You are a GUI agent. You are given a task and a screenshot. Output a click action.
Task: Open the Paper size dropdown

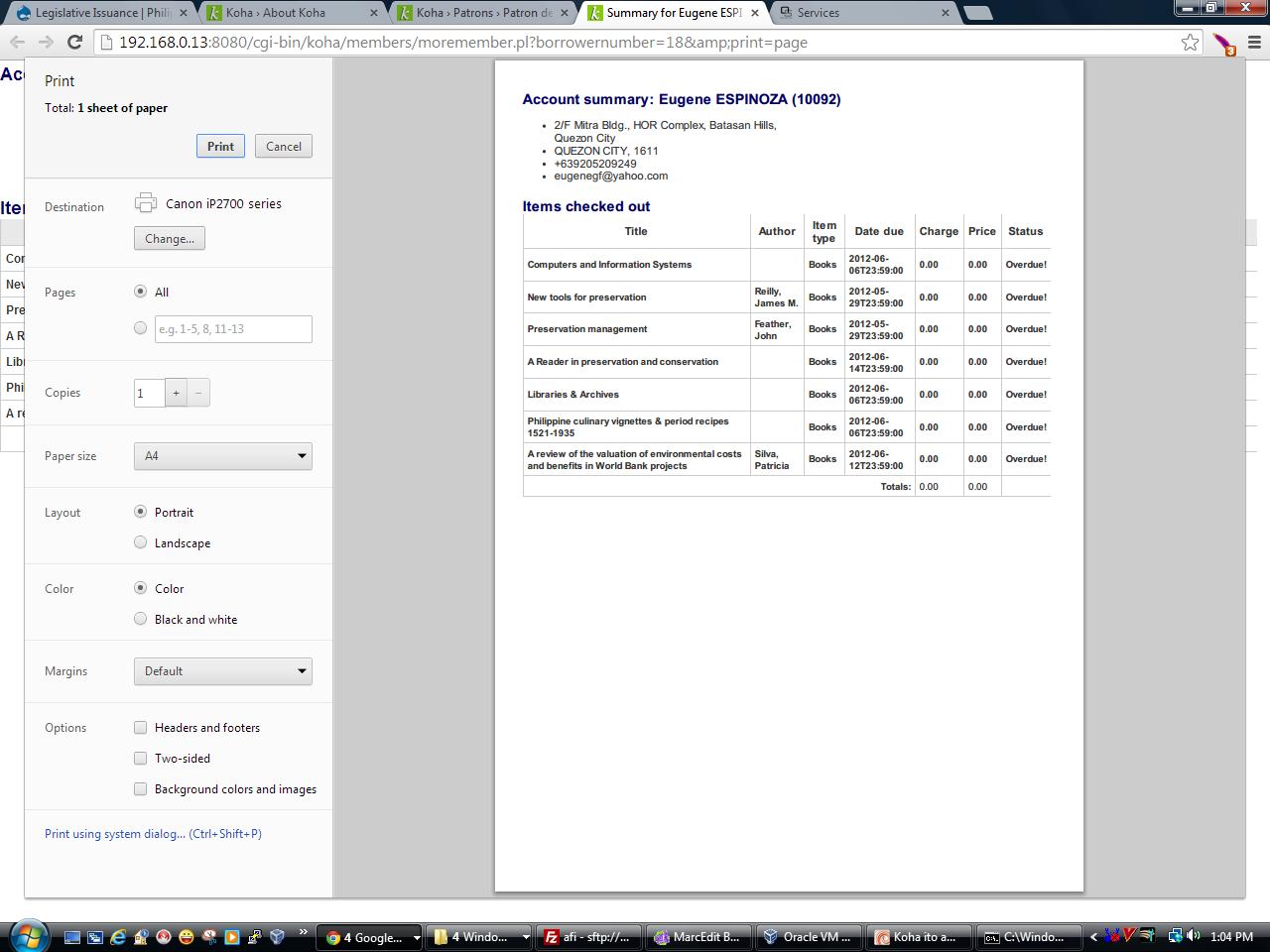(x=223, y=456)
